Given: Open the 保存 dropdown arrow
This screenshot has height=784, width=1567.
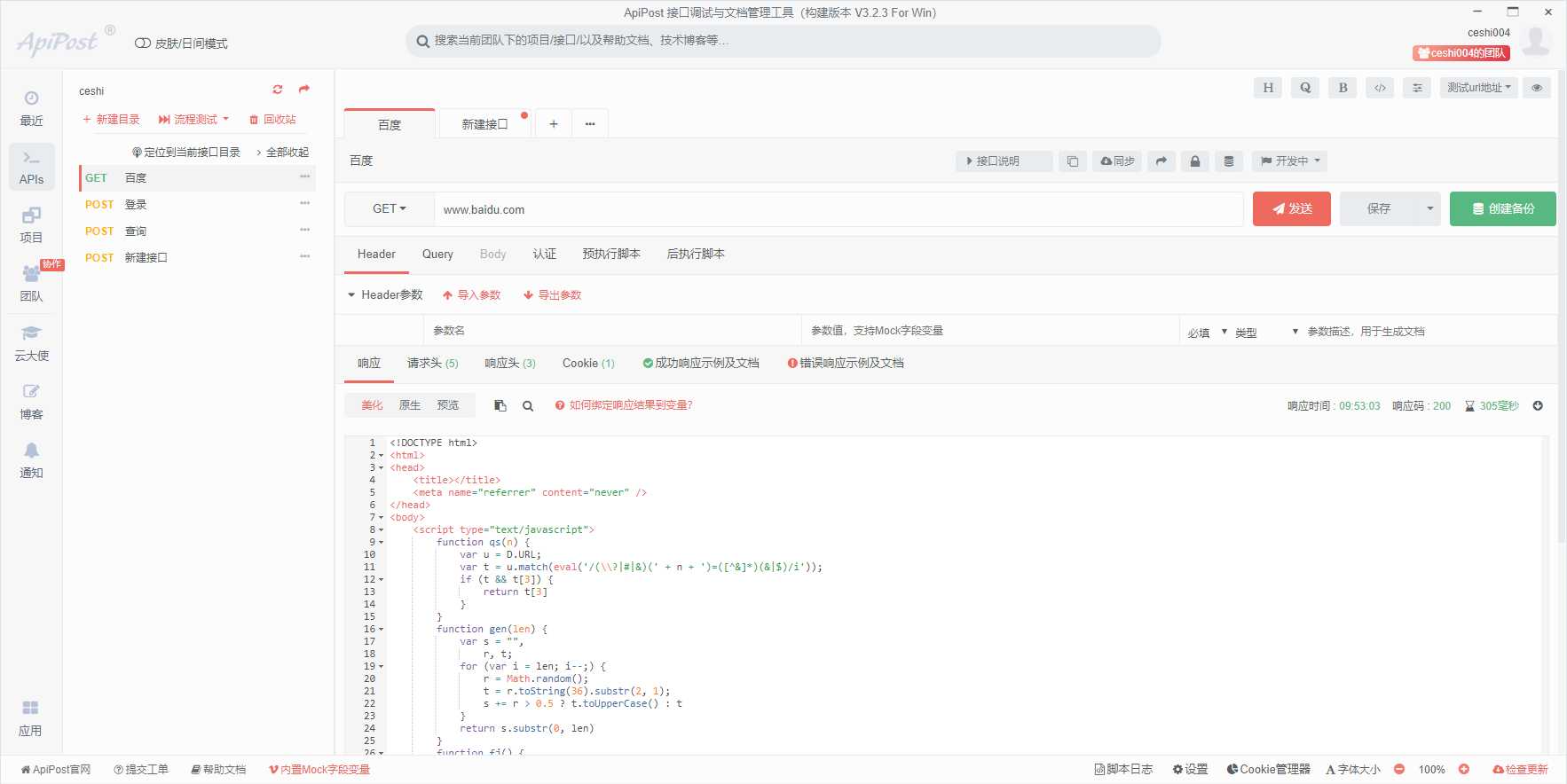Looking at the screenshot, I should (1429, 209).
